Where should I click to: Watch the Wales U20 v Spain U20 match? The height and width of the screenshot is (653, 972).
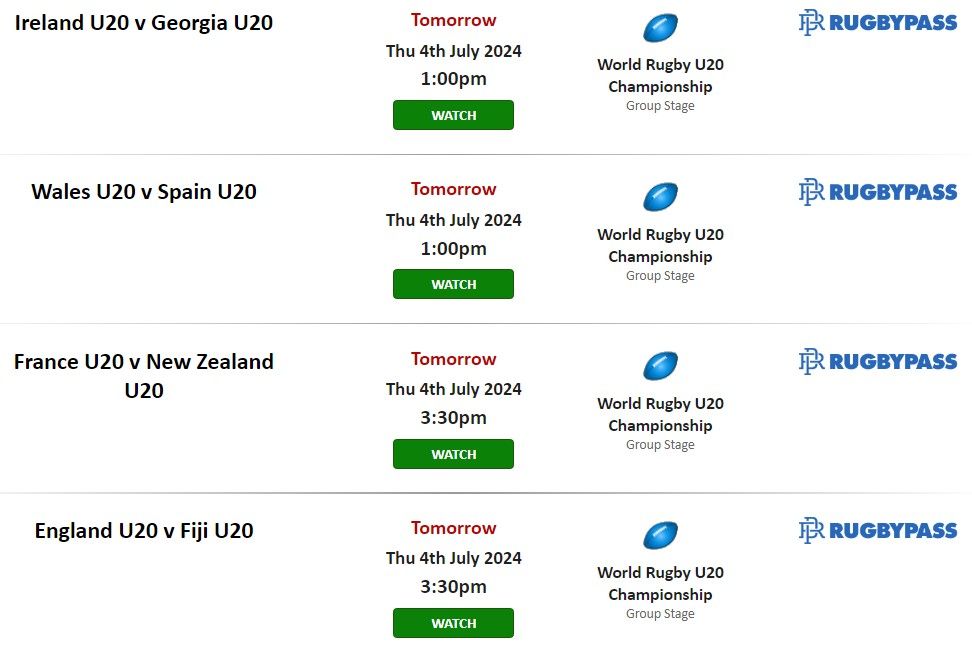pyautogui.click(x=453, y=284)
